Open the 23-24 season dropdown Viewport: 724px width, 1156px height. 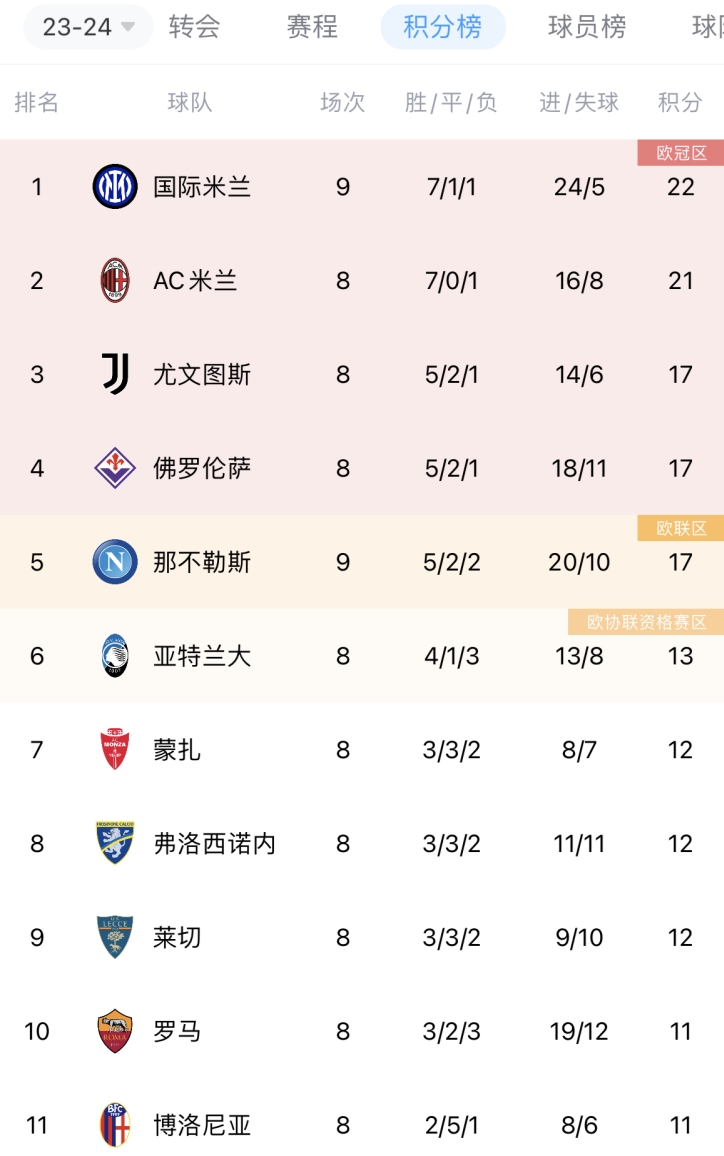click(88, 27)
